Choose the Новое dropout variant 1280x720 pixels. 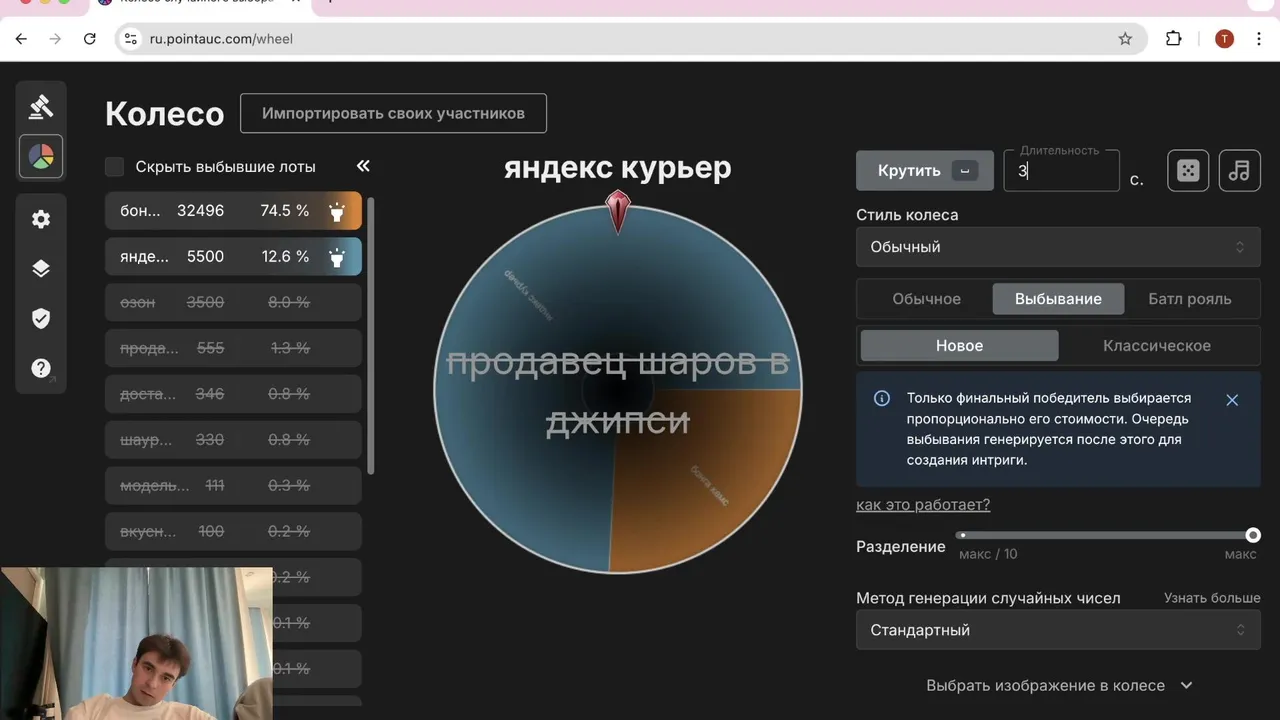click(x=959, y=345)
